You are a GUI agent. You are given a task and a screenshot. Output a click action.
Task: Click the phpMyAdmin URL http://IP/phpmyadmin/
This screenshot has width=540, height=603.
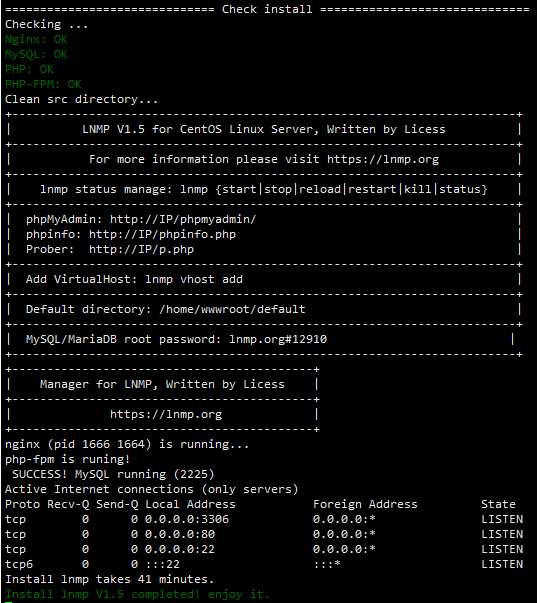[183, 219]
